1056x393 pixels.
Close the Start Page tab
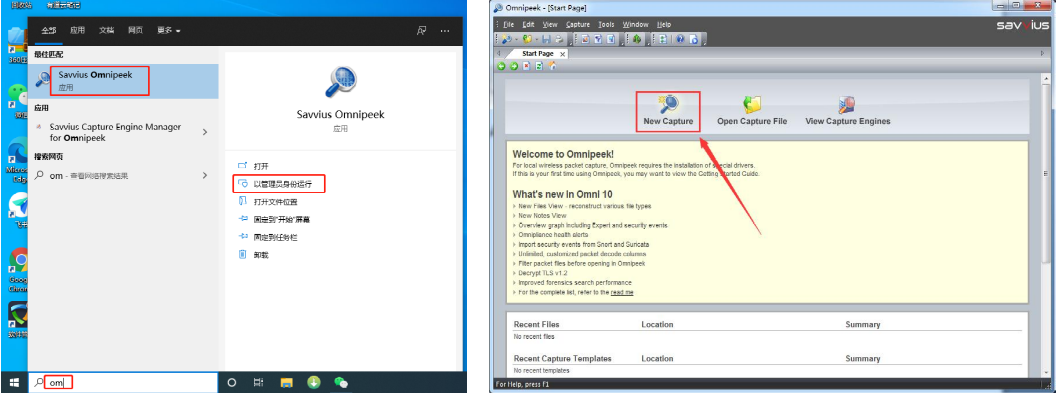tap(562, 54)
